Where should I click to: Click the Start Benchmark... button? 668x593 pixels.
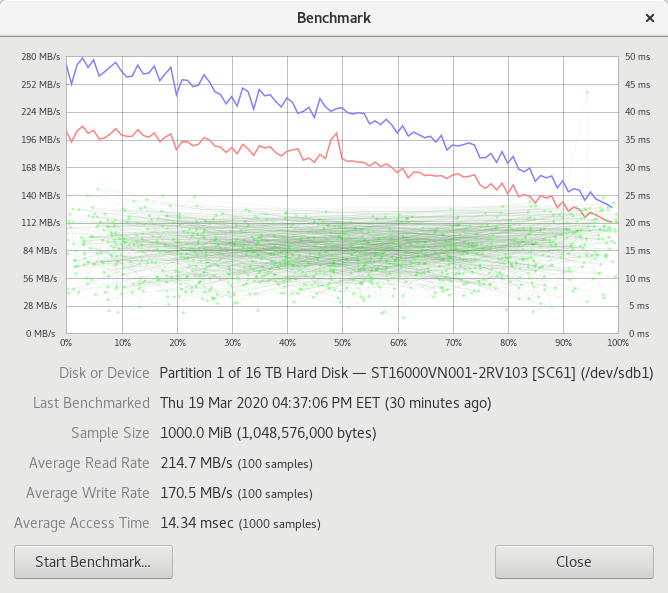point(93,561)
